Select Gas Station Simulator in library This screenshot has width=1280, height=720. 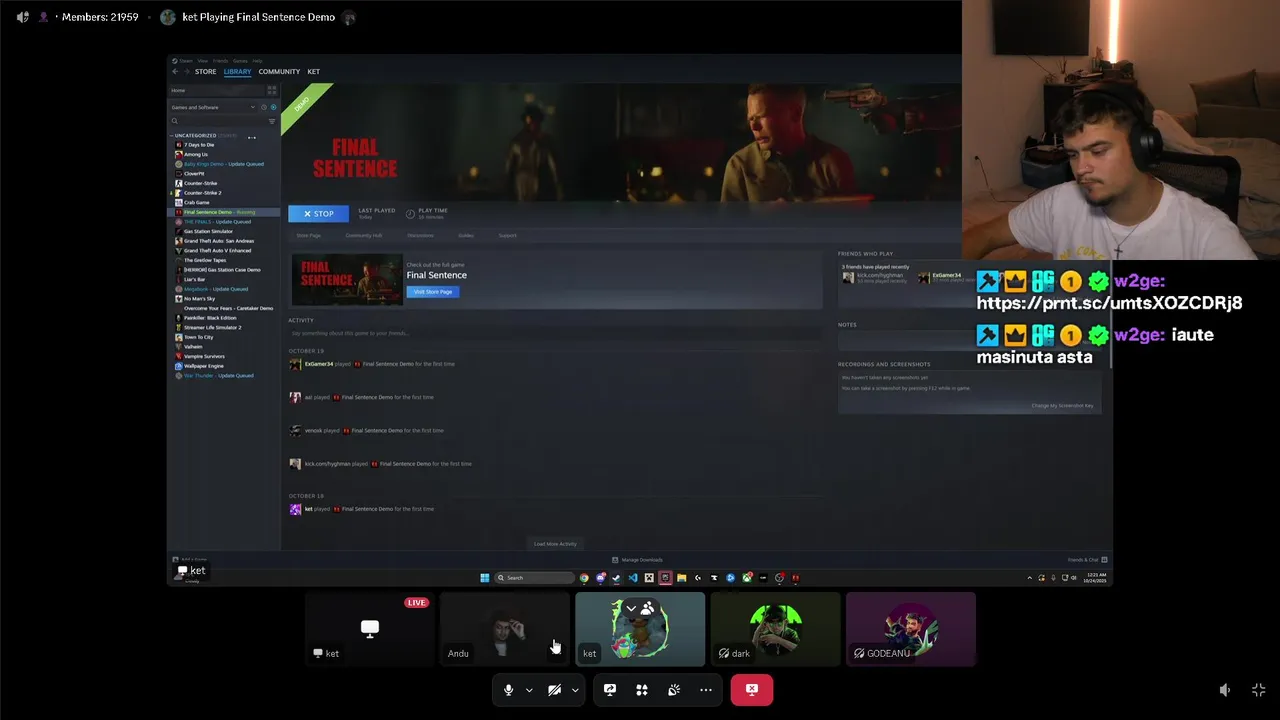(x=208, y=231)
